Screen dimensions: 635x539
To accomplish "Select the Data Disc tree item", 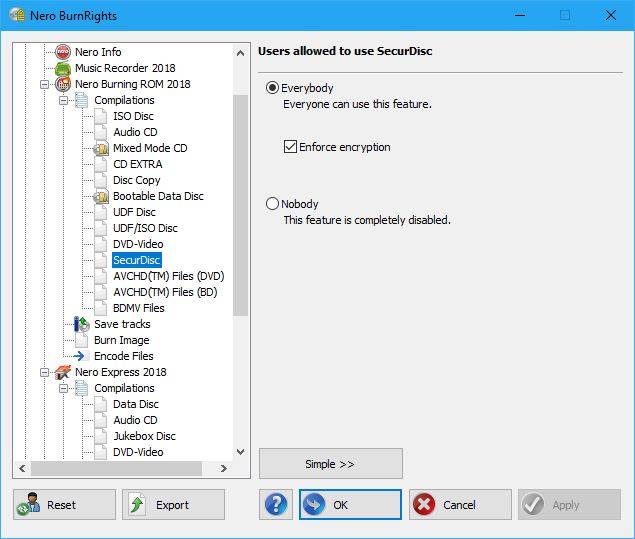I will coord(136,404).
